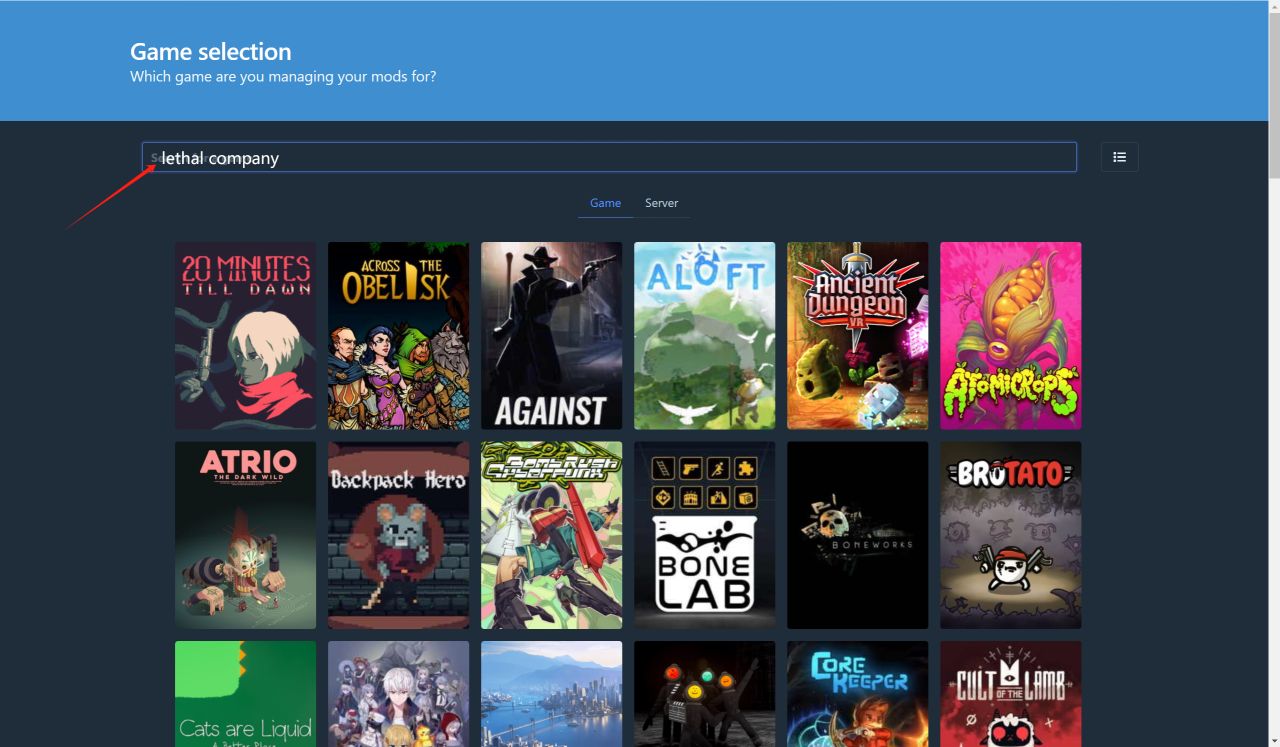Select the Across the Obelisk game card
The height and width of the screenshot is (747, 1280).
click(x=398, y=336)
